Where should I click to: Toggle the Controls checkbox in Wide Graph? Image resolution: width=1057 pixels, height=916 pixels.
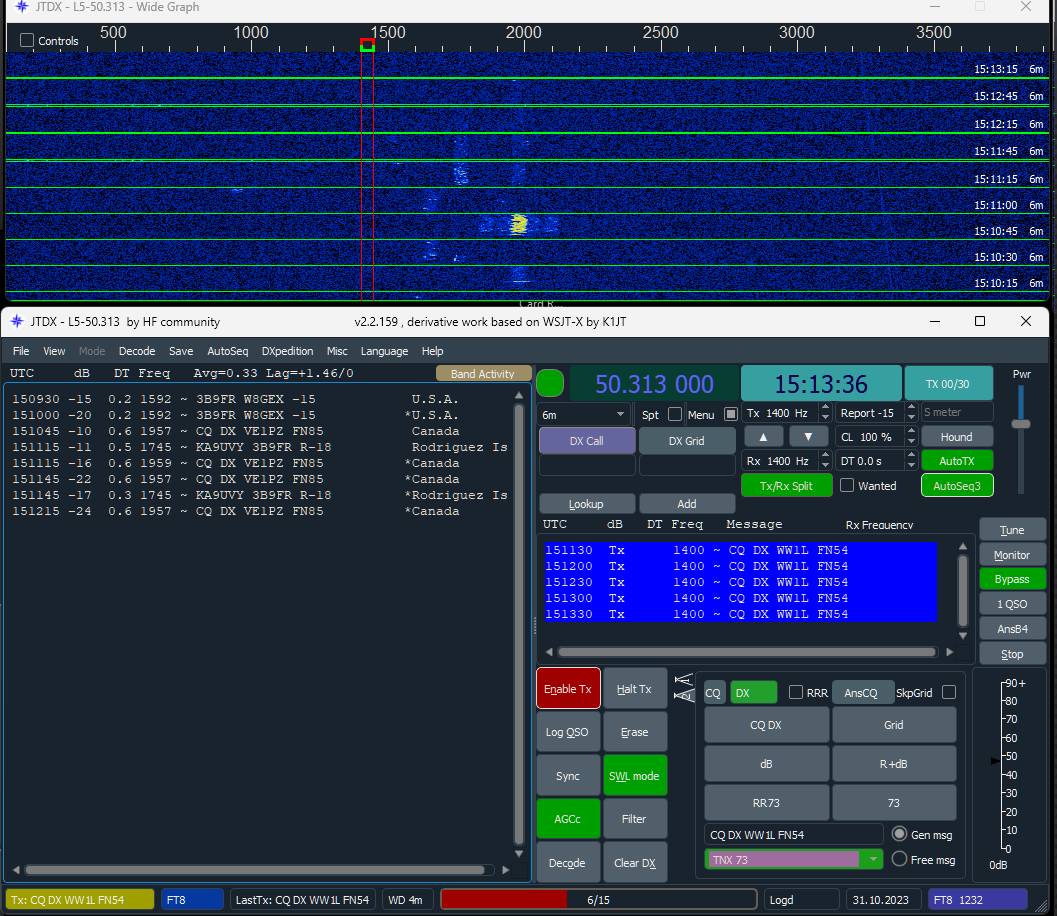click(27, 40)
